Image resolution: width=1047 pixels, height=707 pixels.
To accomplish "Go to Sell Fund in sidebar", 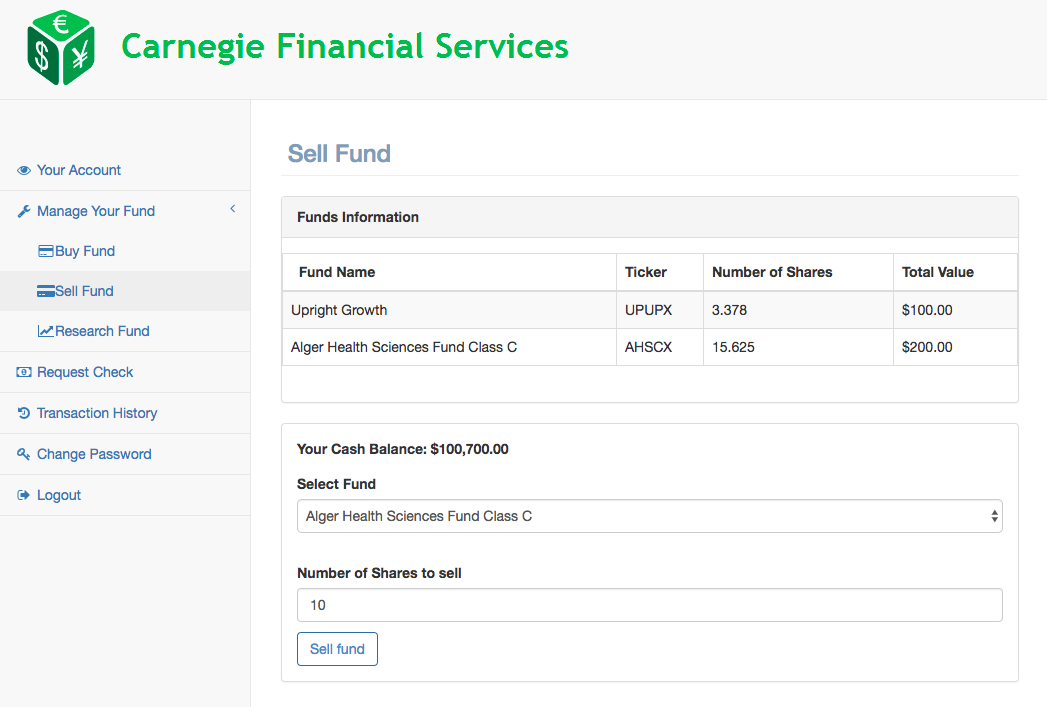I will tap(84, 291).
